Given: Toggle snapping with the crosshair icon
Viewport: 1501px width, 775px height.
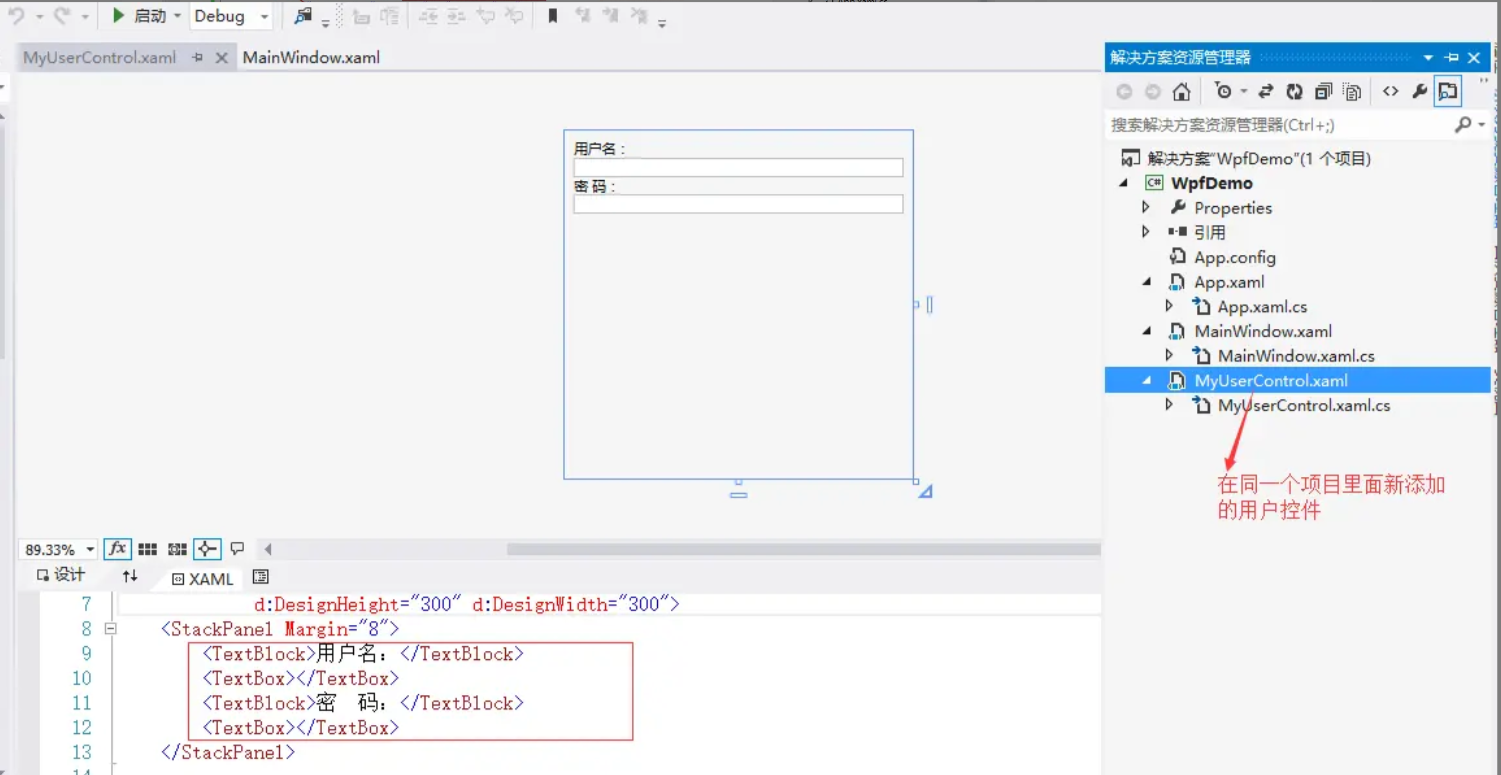Looking at the screenshot, I should point(207,548).
